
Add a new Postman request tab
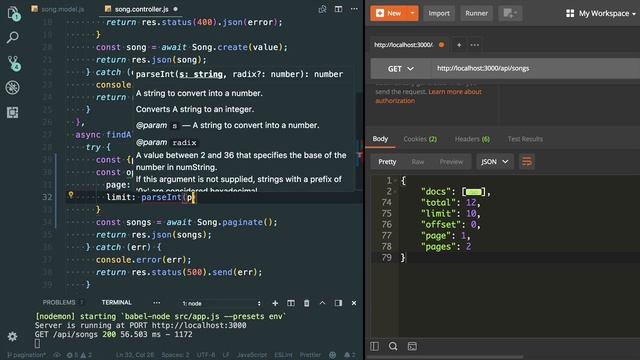click(x=459, y=45)
